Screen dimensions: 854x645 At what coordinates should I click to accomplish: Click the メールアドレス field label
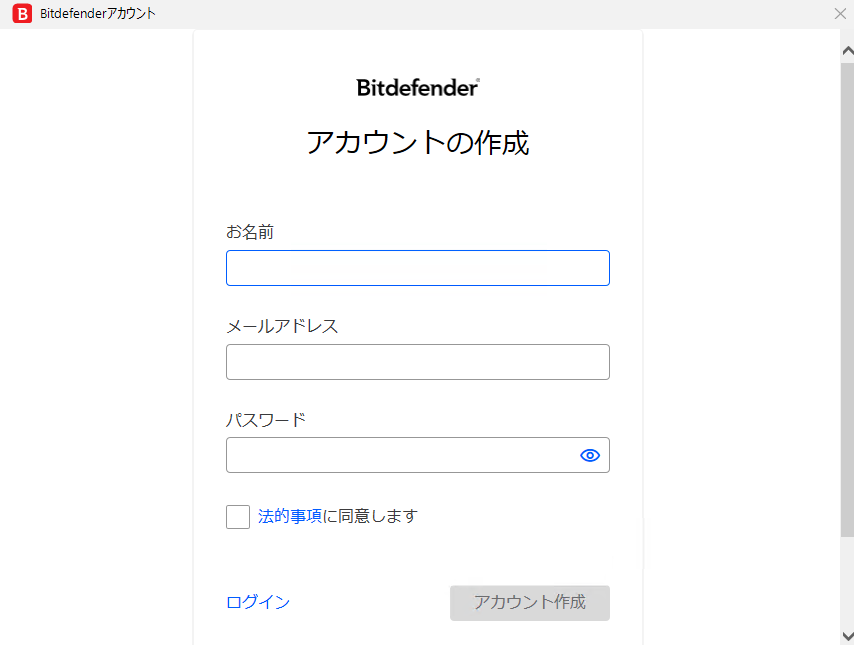[282, 326]
